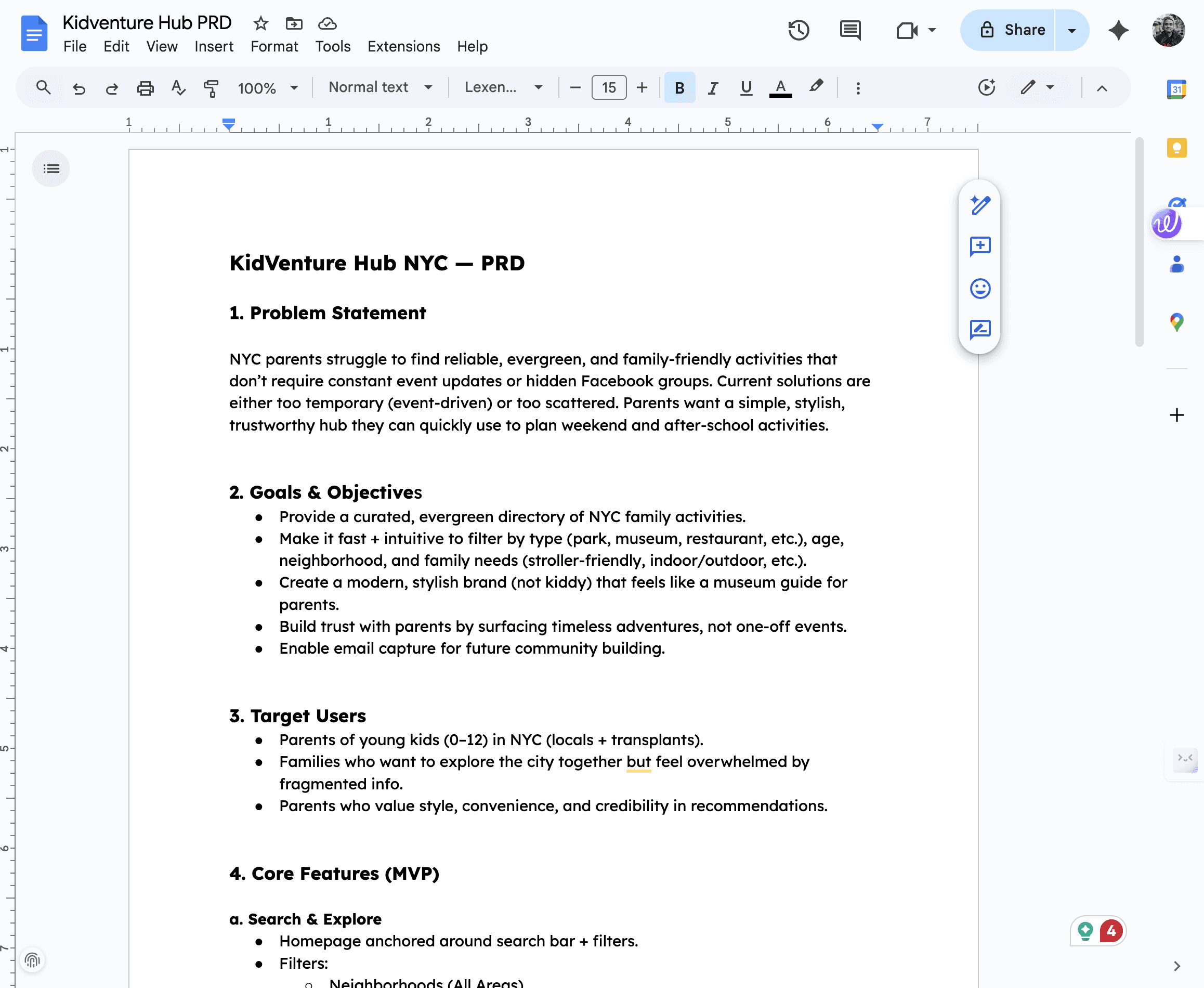Show document outline panel

click(x=51, y=168)
